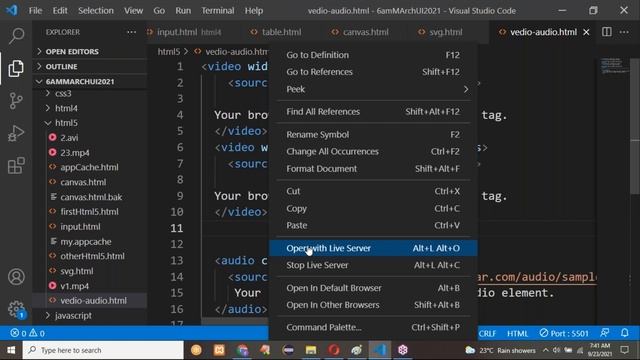Open the Selection menu
The width and height of the screenshot is (640, 360).
tap(96, 10)
